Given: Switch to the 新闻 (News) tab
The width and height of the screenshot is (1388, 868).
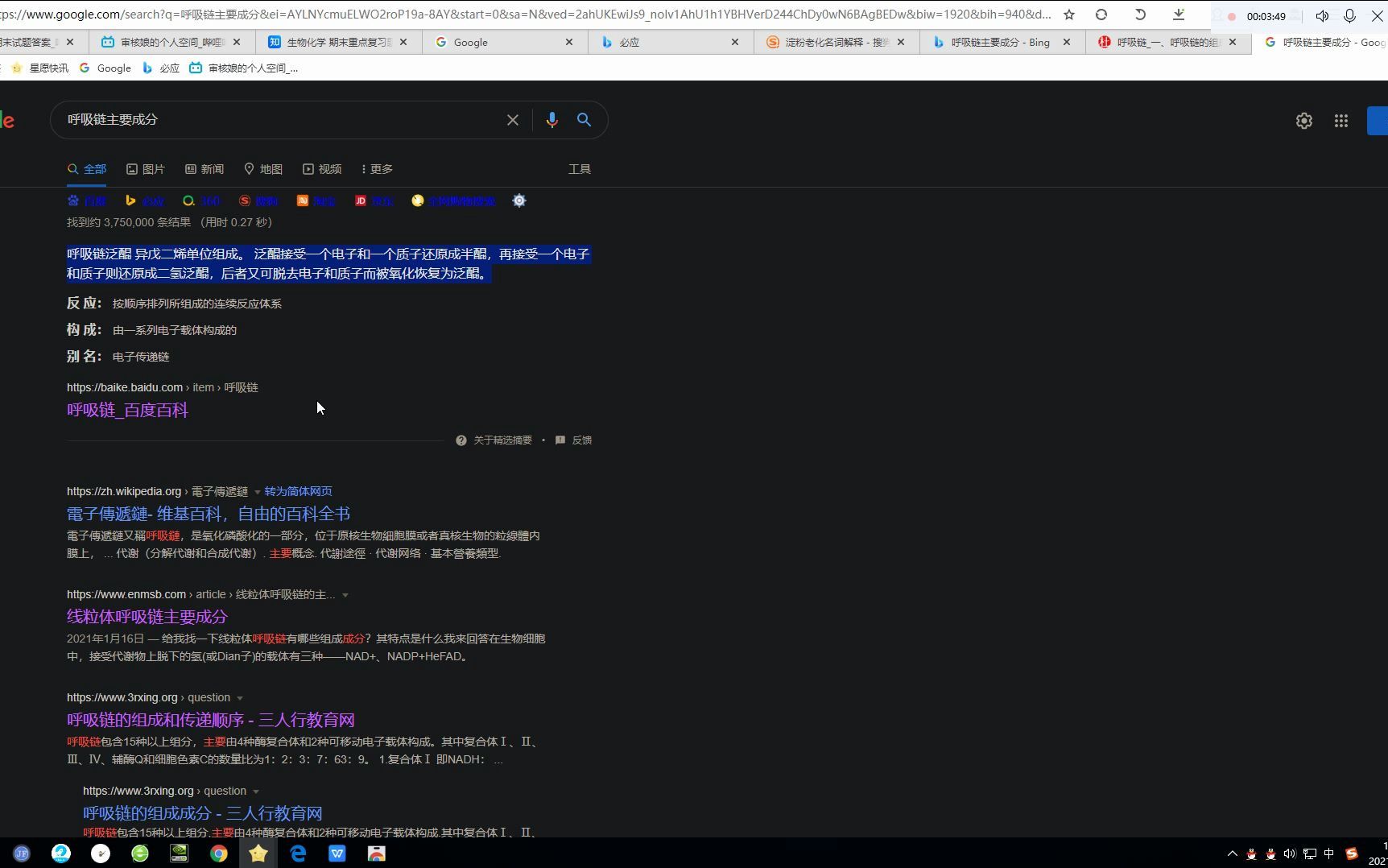Looking at the screenshot, I should (x=204, y=169).
